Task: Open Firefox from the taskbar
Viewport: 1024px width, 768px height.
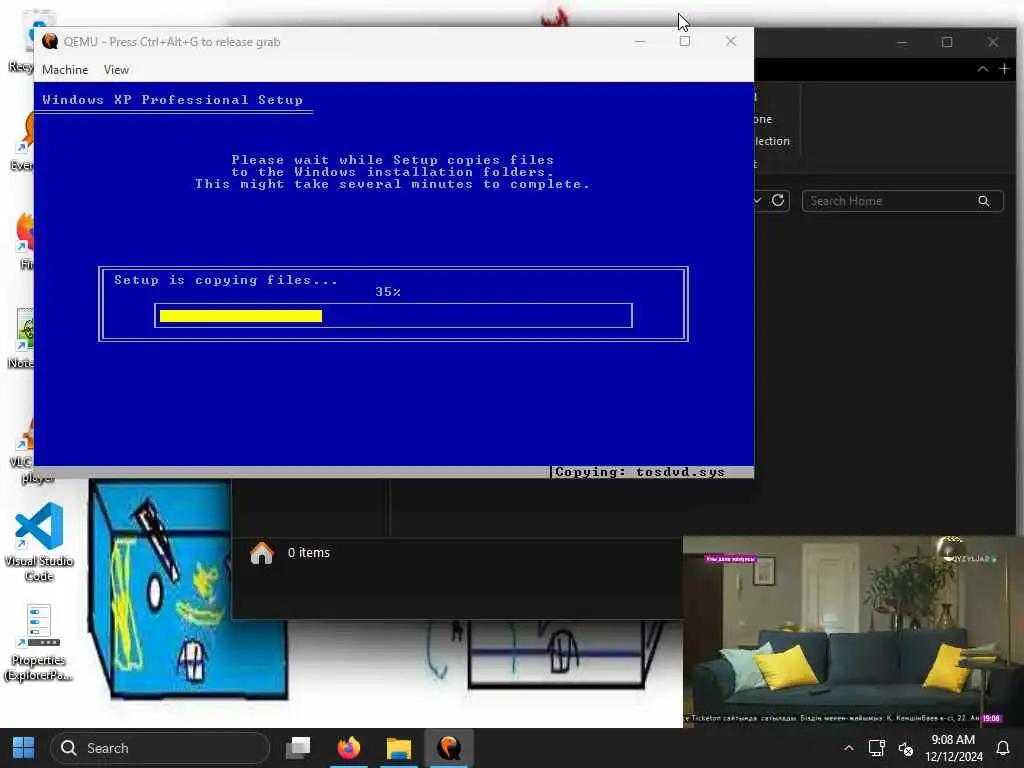Action: 349,748
